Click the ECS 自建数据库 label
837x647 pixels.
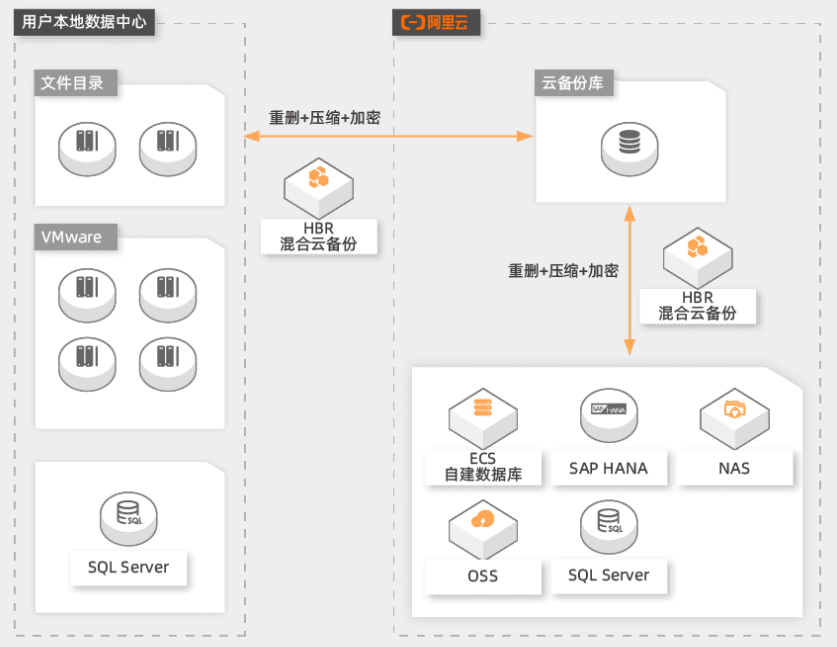tap(483, 467)
